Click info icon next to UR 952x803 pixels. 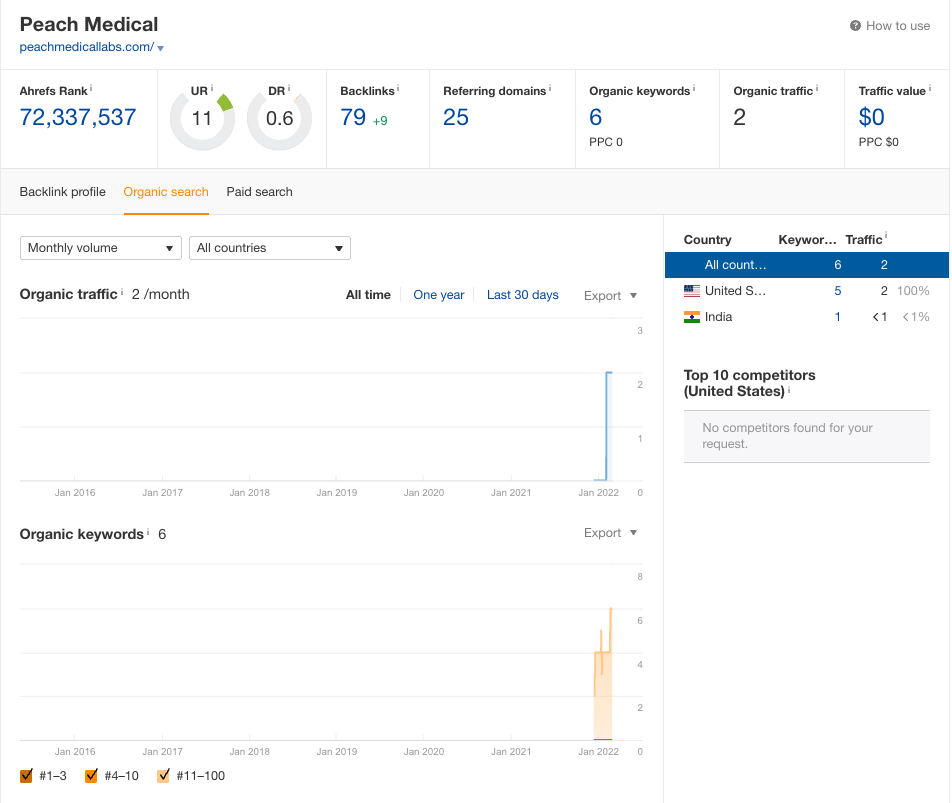click(x=212, y=89)
